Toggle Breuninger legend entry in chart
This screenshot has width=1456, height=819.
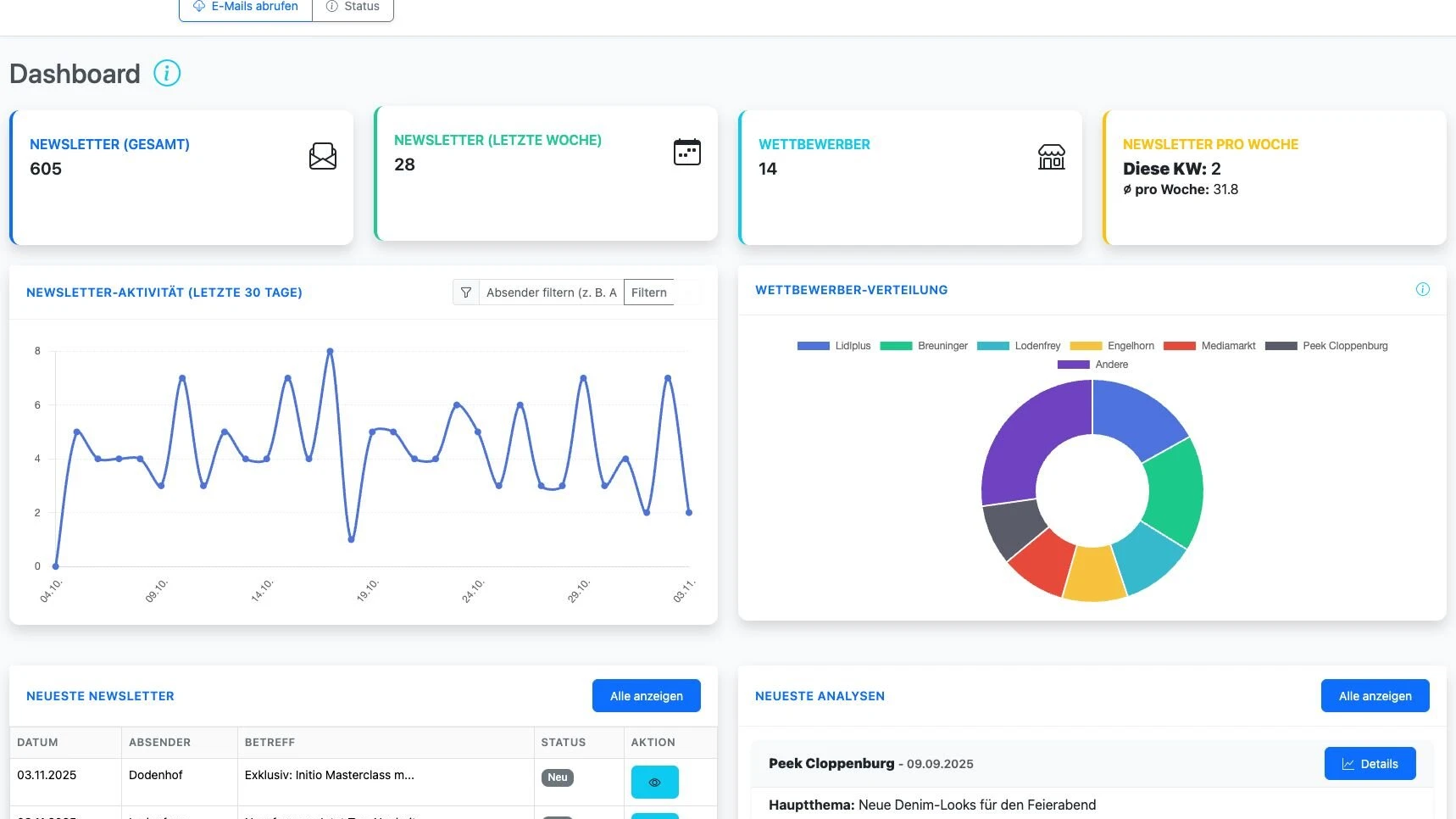tap(924, 346)
